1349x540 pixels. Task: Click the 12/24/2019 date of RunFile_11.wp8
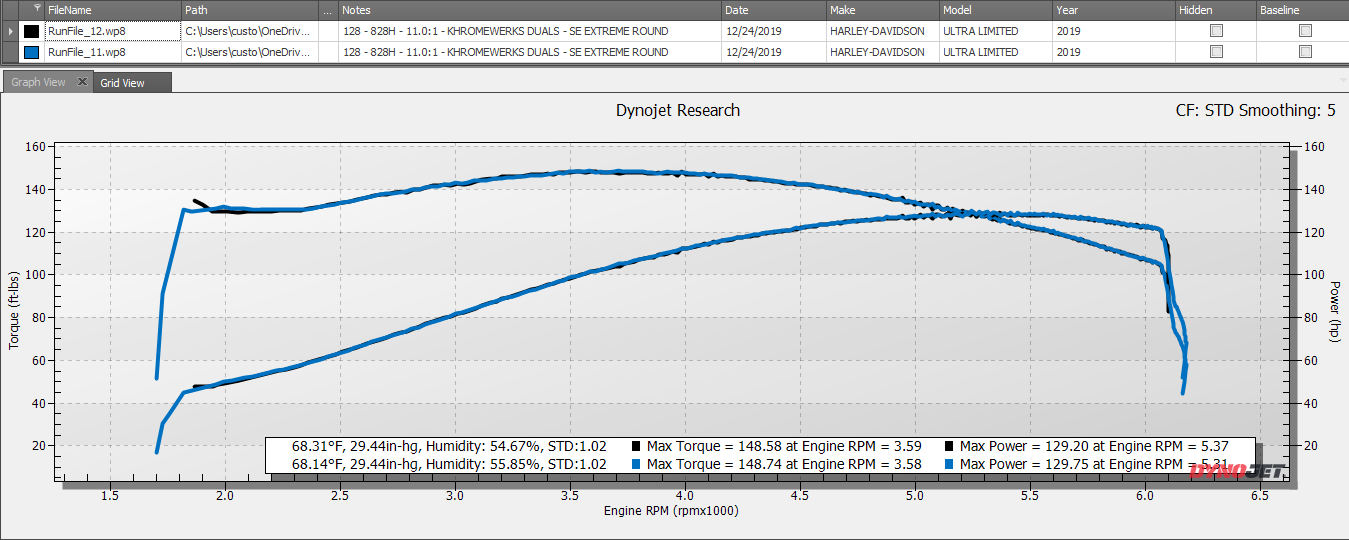coord(774,52)
